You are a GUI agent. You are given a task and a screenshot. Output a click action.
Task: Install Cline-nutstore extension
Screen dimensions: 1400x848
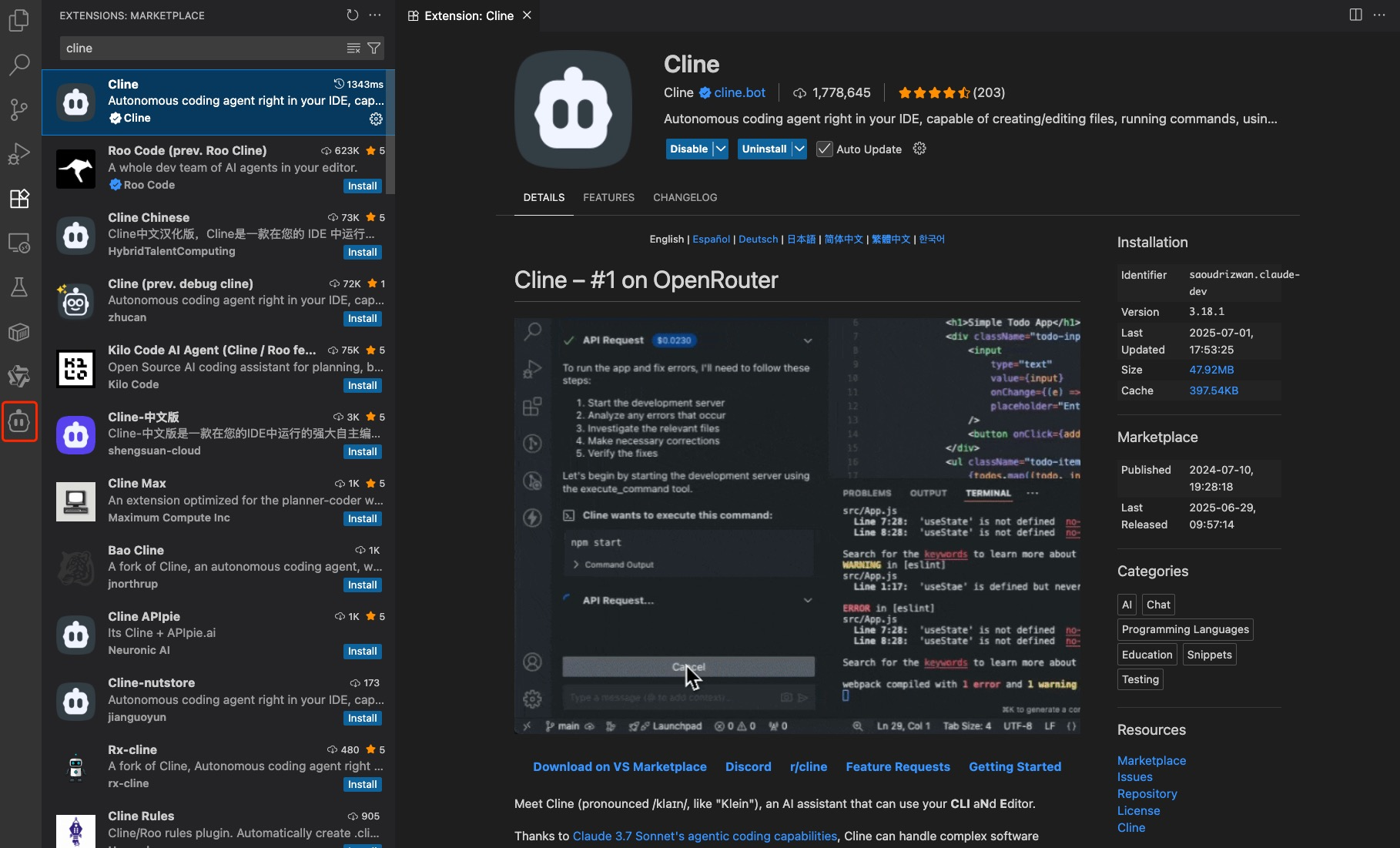pos(362,718)
